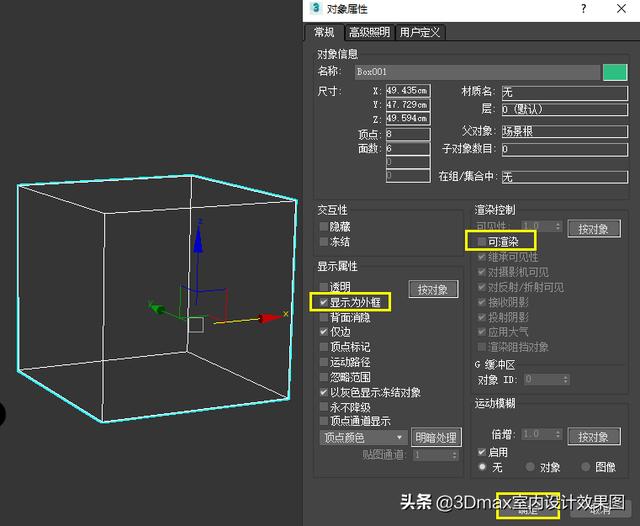640x526 pixels.
Task: Click 按对象 button in 渲染控制 group
Action: (x=594, y=229)
